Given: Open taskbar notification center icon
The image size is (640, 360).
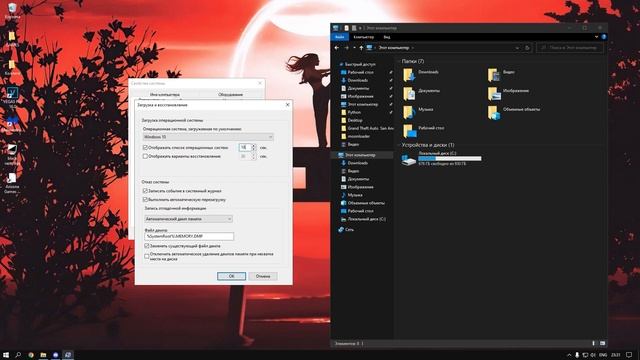Looking at the screenshot, I should [x=629, y=355].
